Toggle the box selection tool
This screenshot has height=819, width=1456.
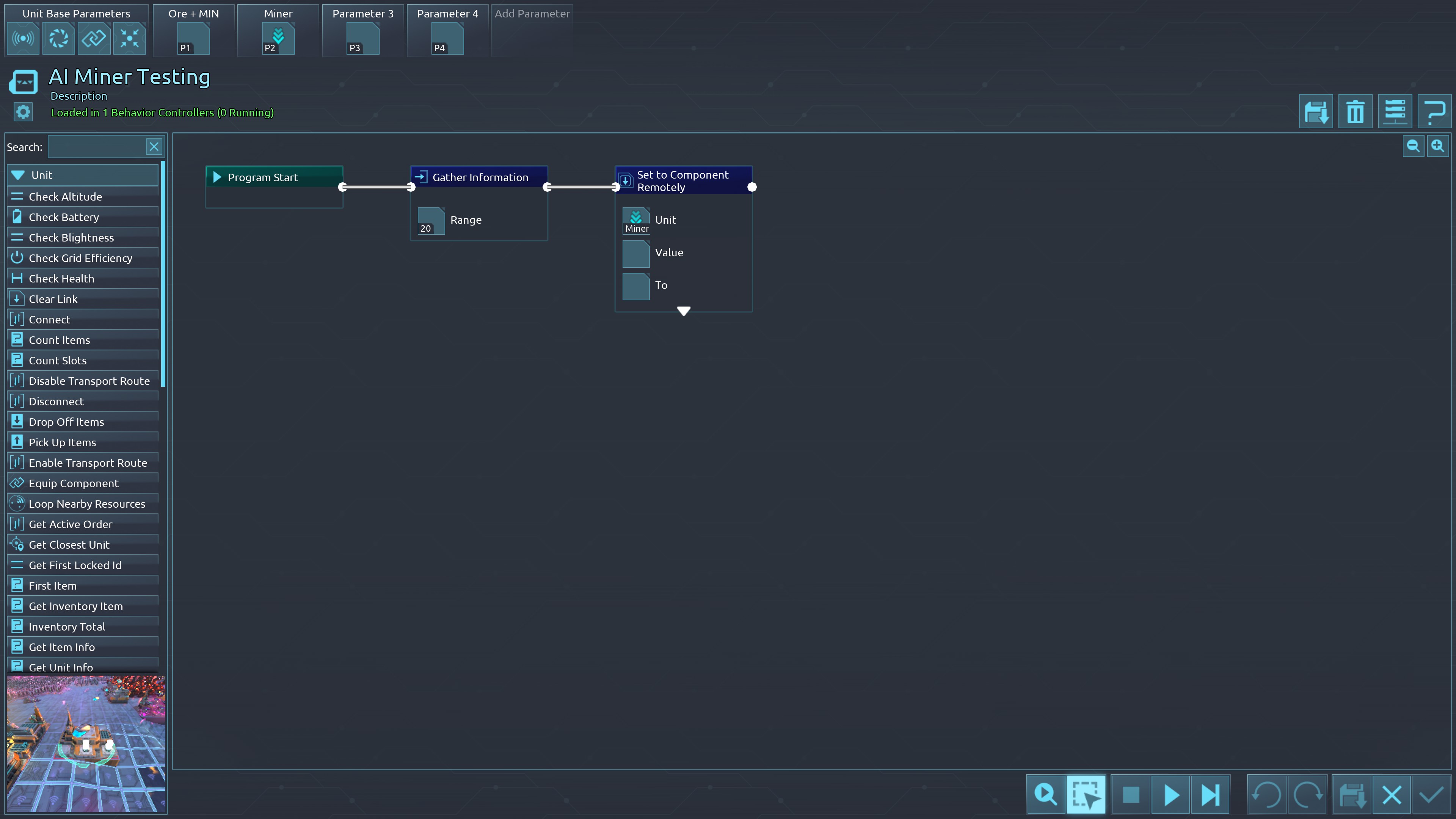1086,795
